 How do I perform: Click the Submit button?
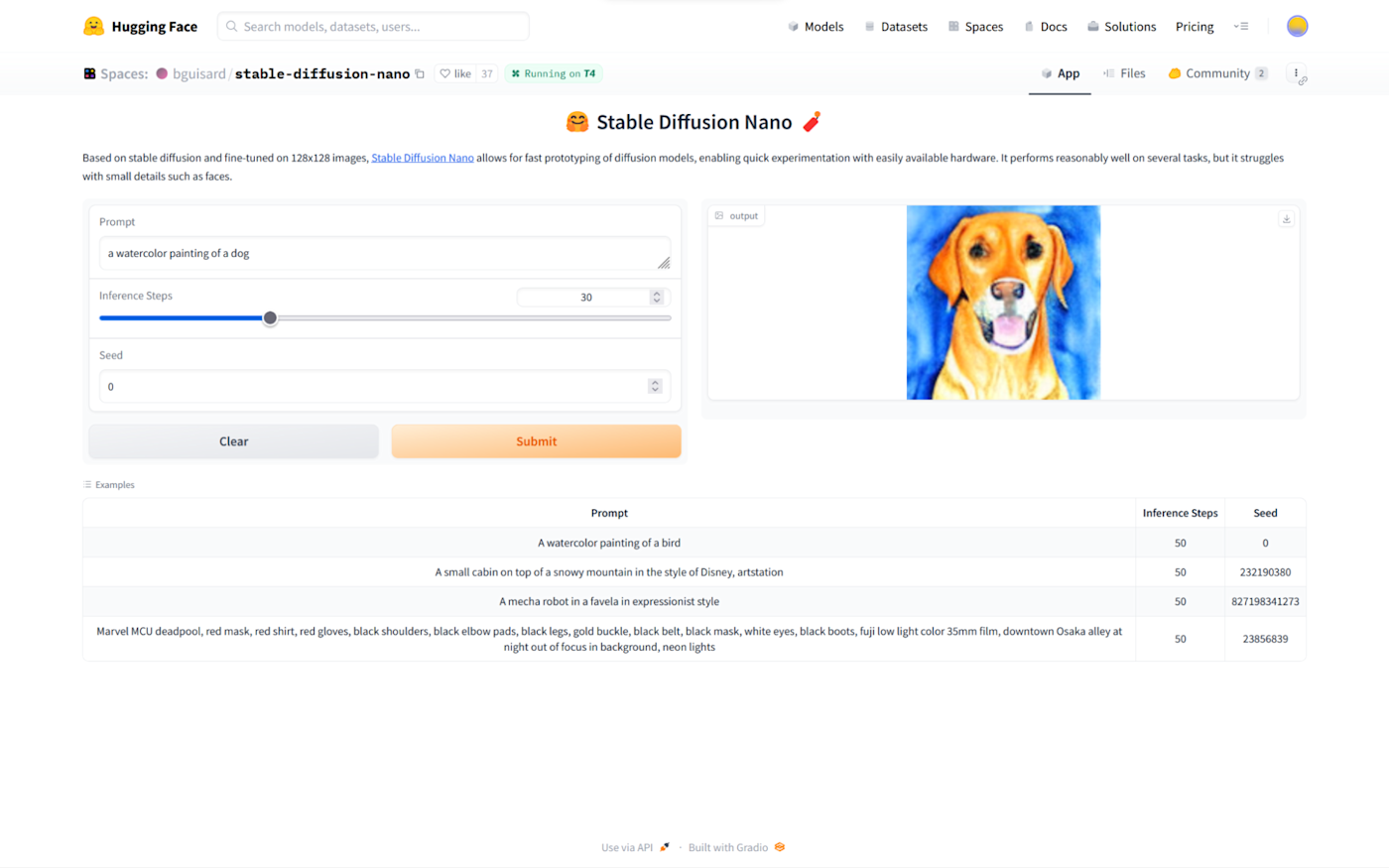tap(536, 441)
